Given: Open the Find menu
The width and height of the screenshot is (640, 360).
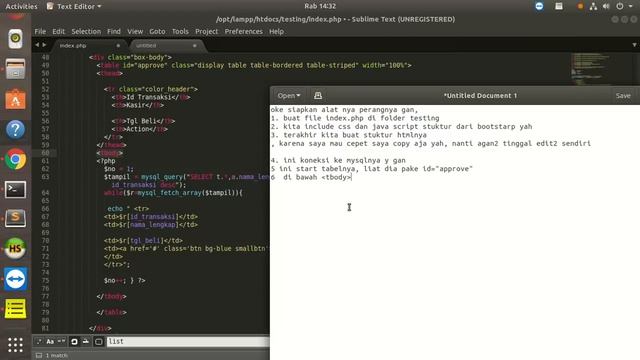Looking at the screenshot, I should (x=114, y=31).
